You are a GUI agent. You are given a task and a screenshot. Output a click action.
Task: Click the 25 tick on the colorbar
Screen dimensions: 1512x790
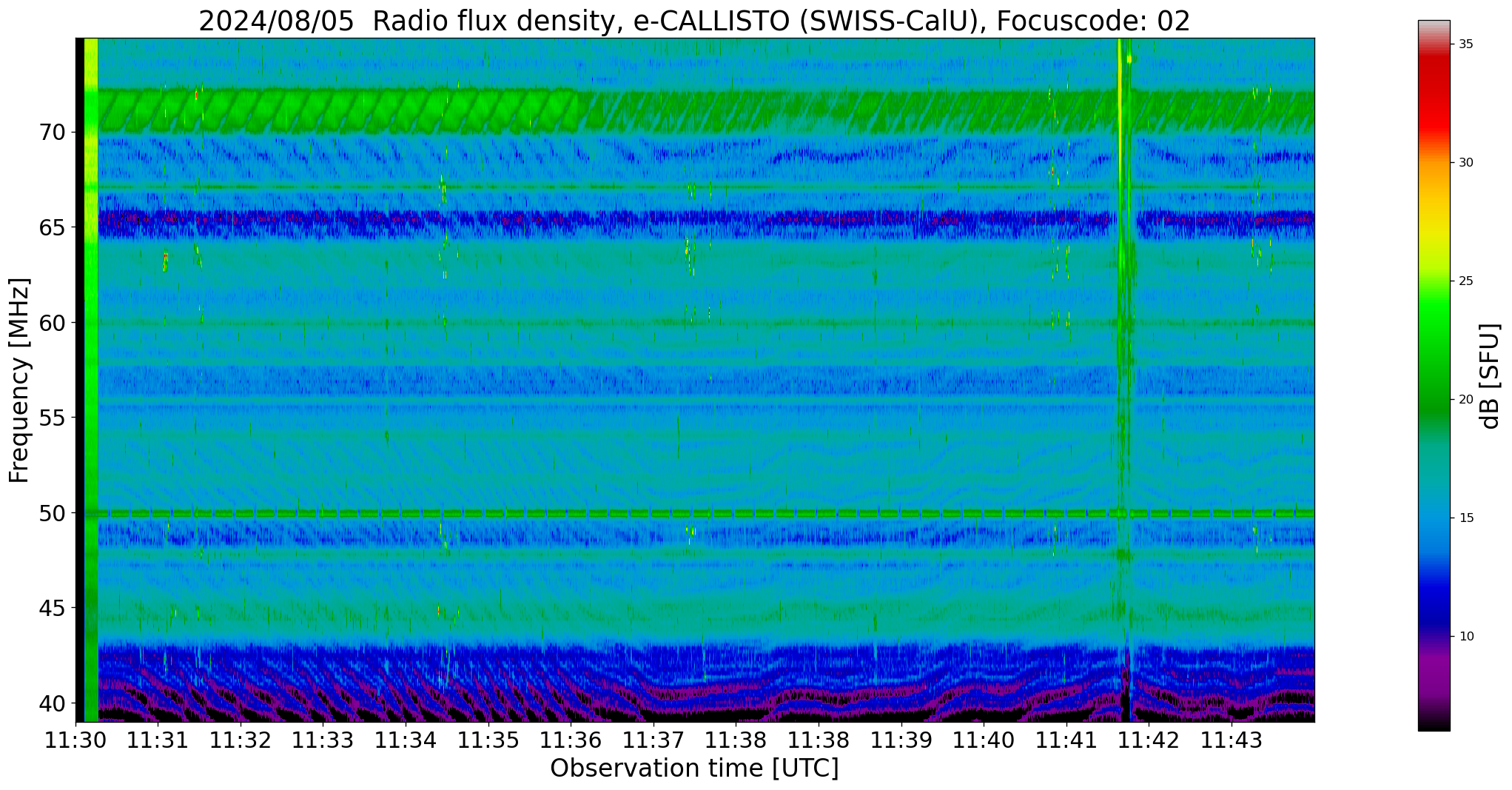pyautogui.click(x=1467, y=281)
